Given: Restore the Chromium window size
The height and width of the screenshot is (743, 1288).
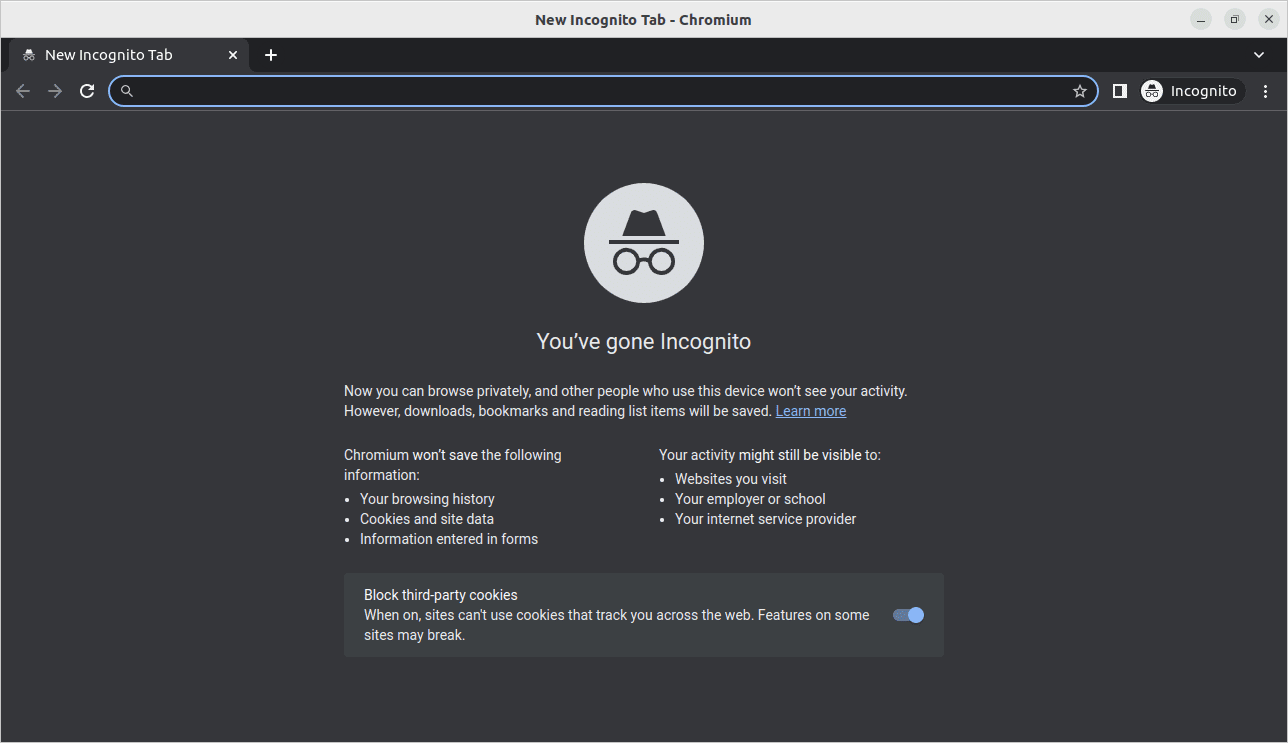Looking at the screenshot, I should coord(1233,19).
